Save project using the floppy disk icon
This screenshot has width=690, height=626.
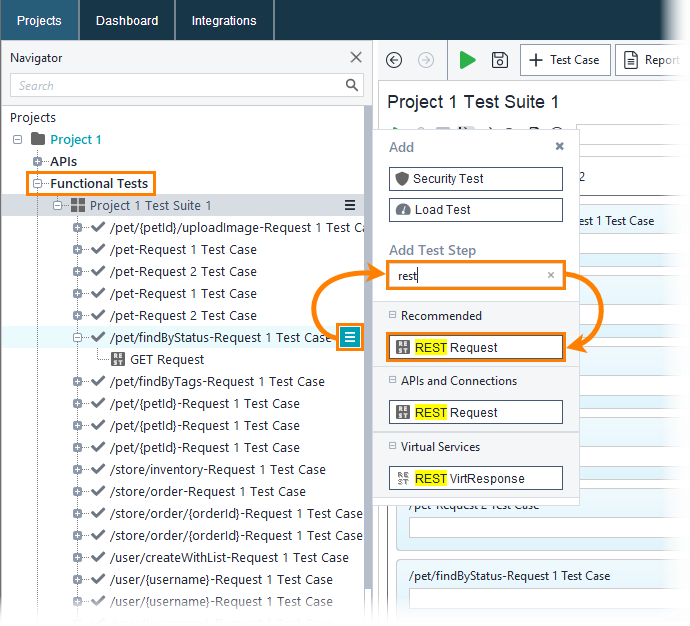pyautogui.click(x=499, y=60)
